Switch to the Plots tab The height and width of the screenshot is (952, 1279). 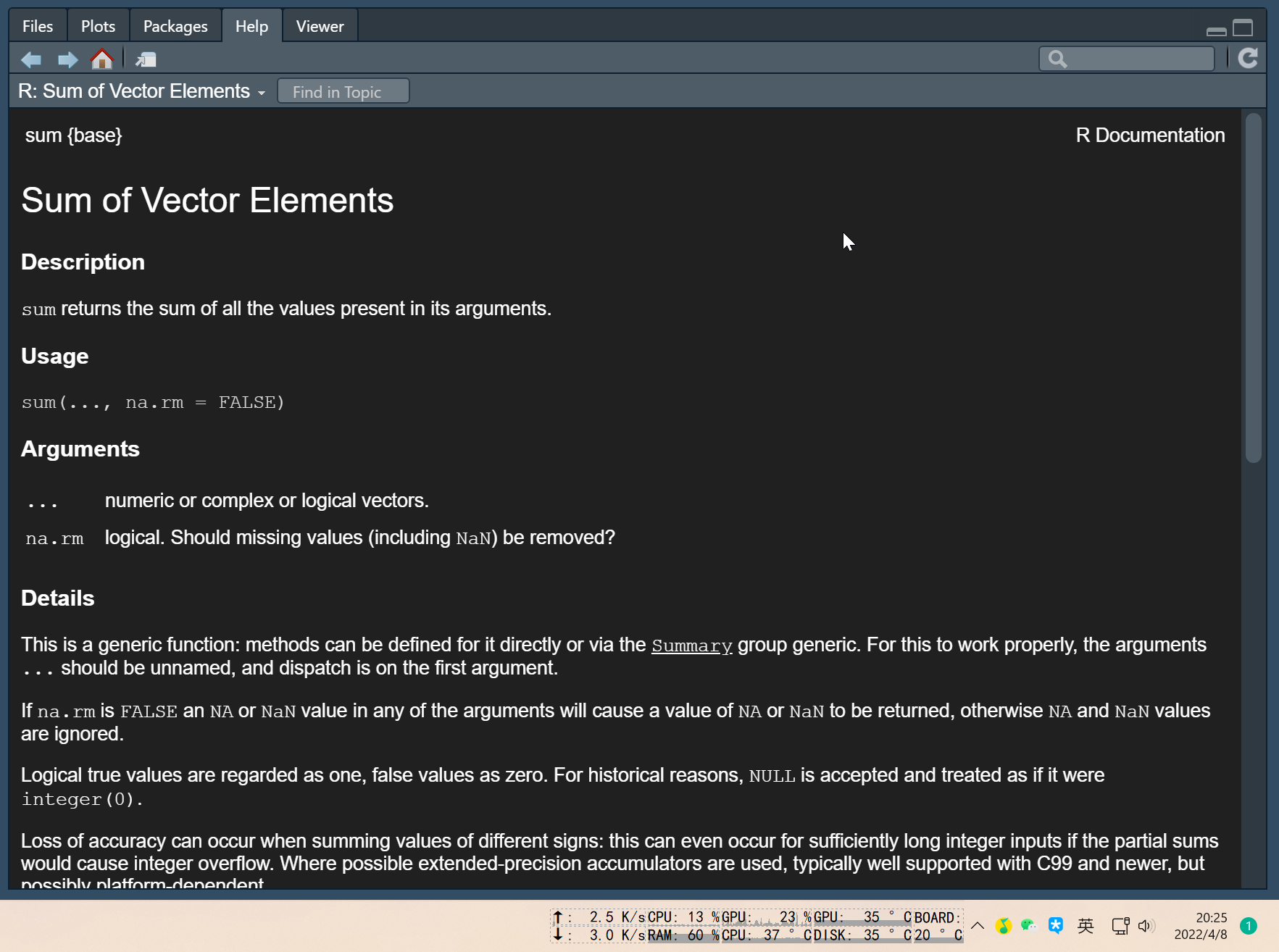pos(98,26)
